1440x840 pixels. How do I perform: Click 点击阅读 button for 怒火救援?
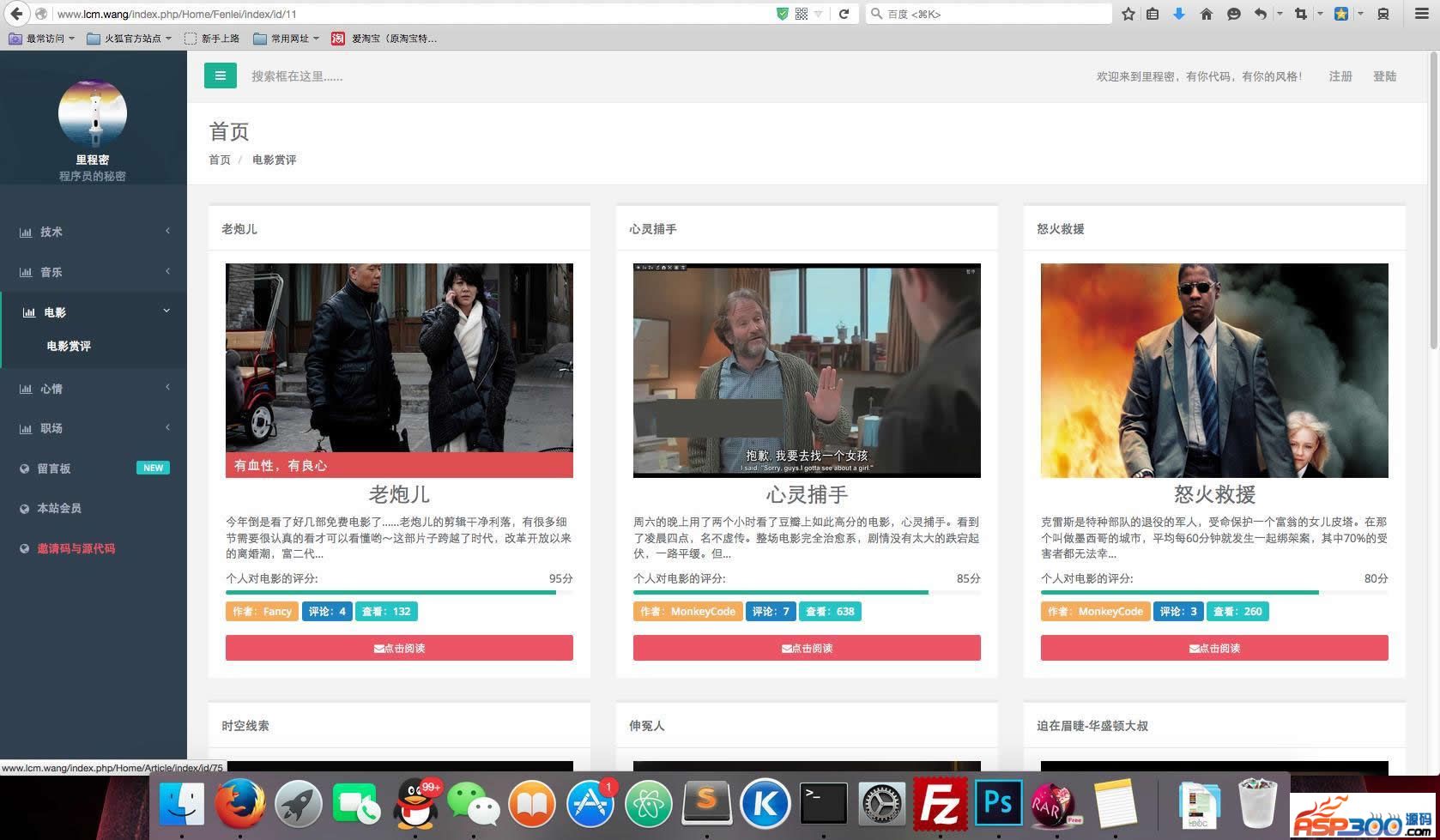pos(1214,648)
